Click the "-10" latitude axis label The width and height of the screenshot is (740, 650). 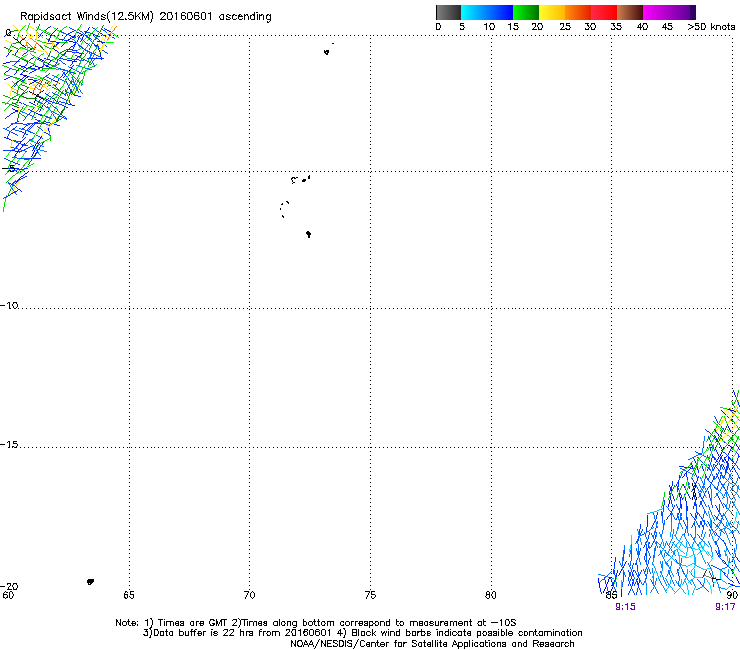[x=9, y=305]
